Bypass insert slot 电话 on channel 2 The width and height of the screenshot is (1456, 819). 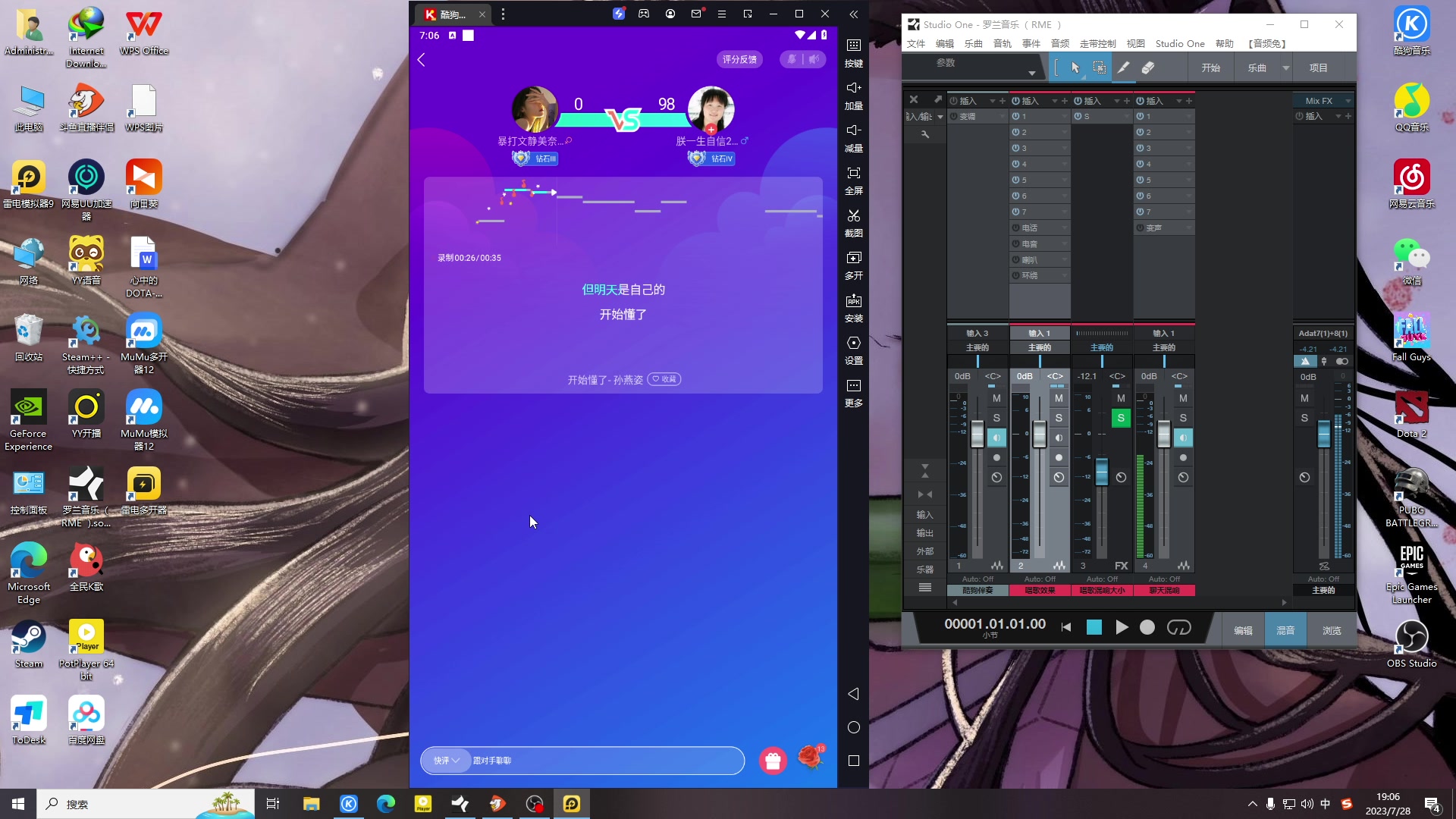pos(1015,227)
